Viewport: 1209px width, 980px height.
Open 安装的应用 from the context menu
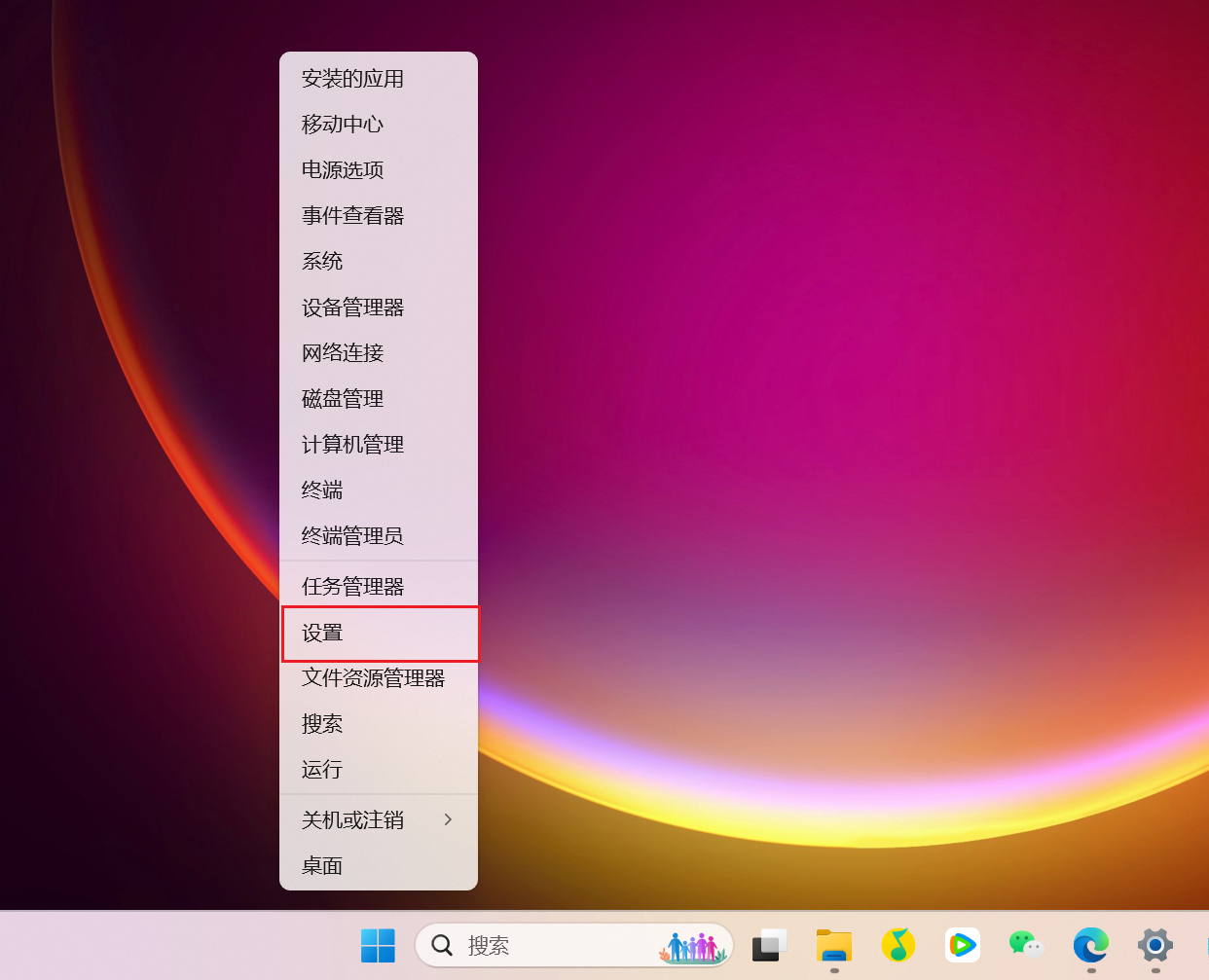(379, 79)
